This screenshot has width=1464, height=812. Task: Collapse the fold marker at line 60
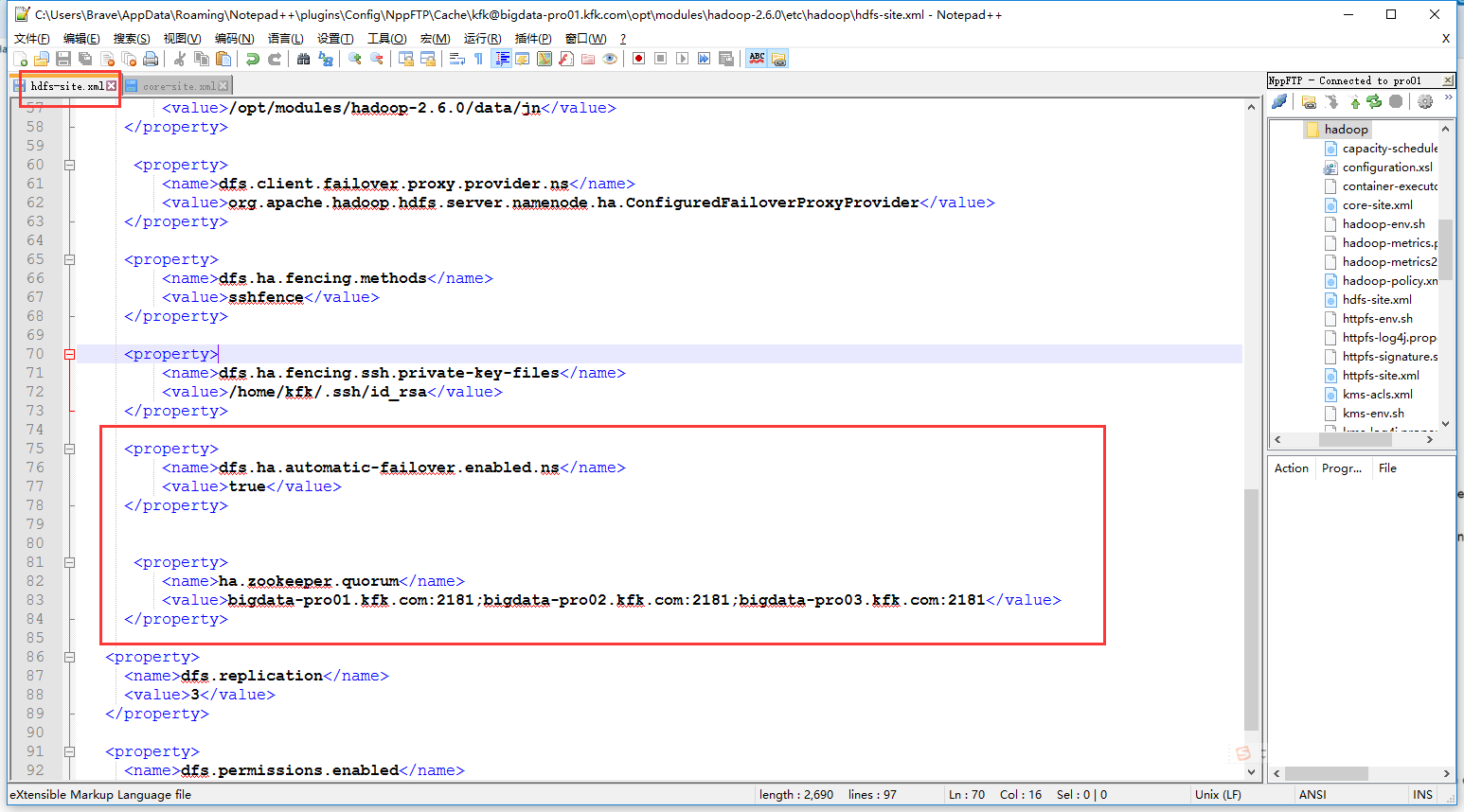(x=69, y=165)
